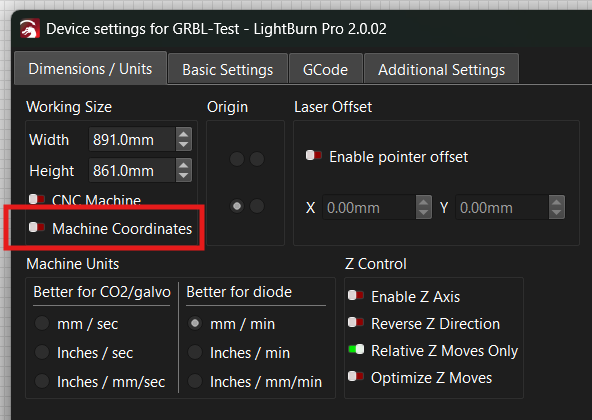This screenshot has height=420, width=592.
Task: Enable the Machine Coordinates toggle
Action: tap(37, 227)
